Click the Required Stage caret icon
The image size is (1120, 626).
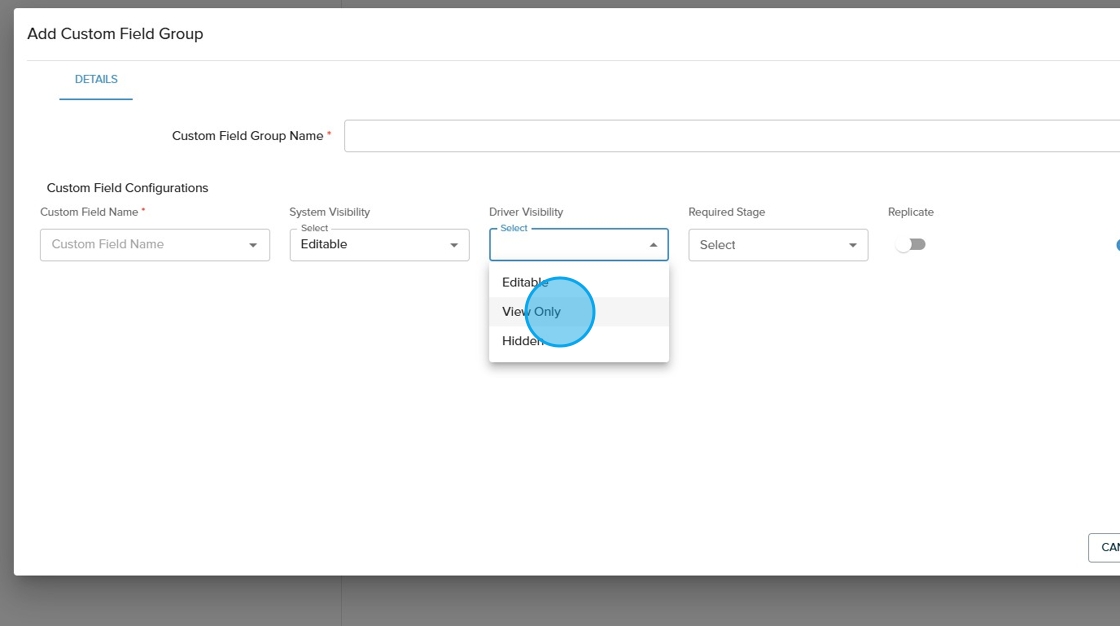(852, 245)
